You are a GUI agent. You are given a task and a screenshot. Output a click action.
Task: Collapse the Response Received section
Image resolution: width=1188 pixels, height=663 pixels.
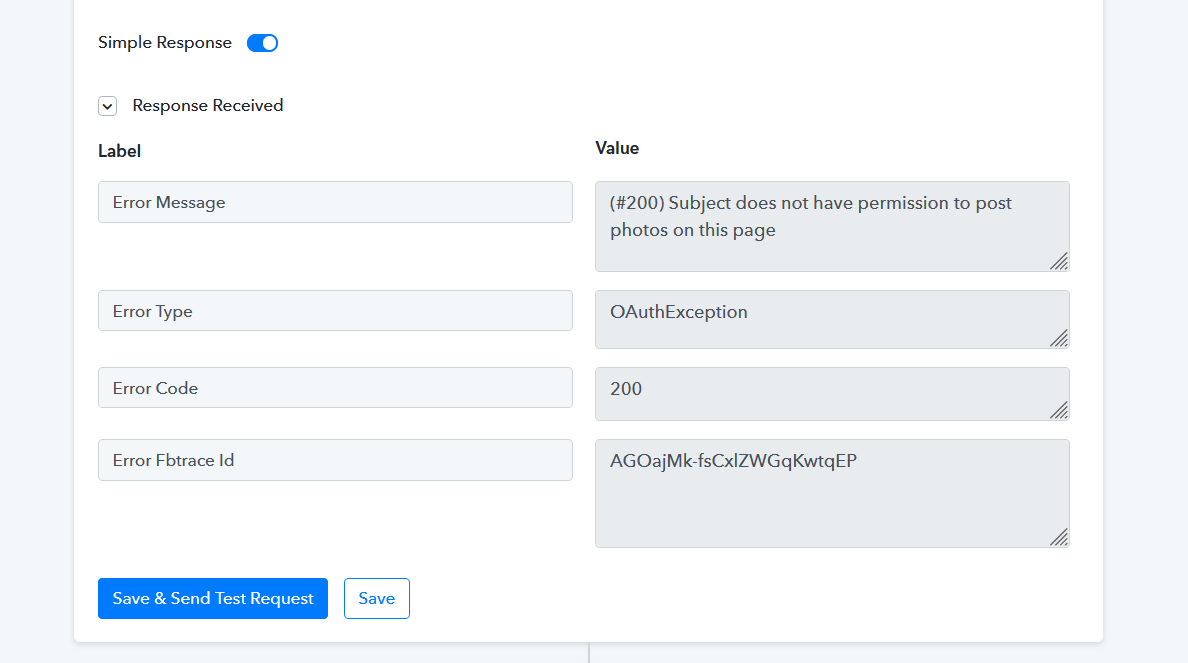(x=108, y=106)
